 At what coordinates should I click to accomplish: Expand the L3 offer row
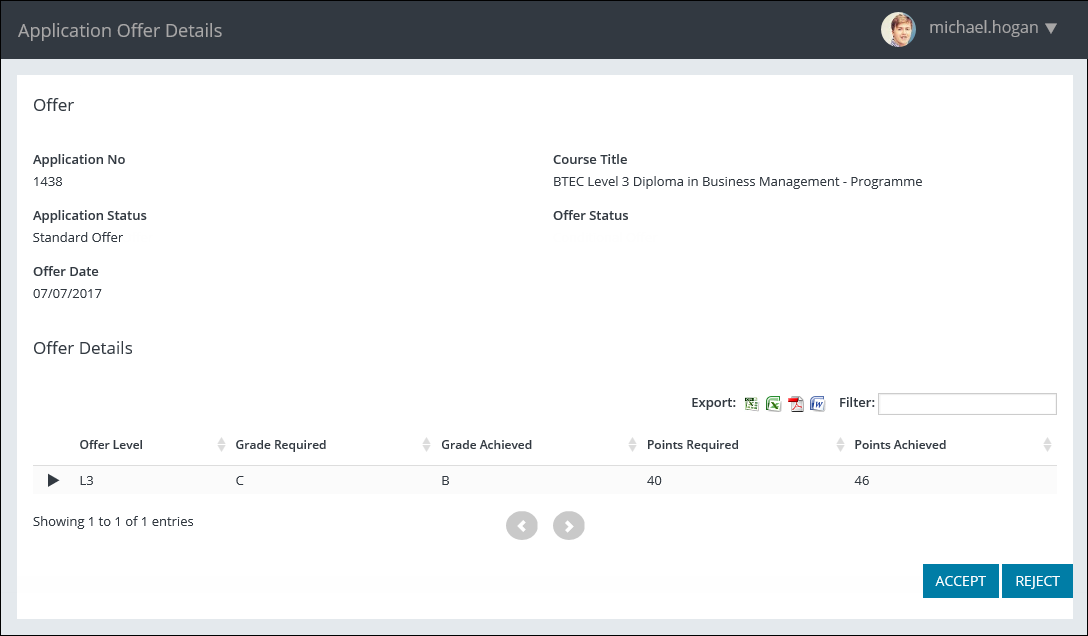coord(54,481)
